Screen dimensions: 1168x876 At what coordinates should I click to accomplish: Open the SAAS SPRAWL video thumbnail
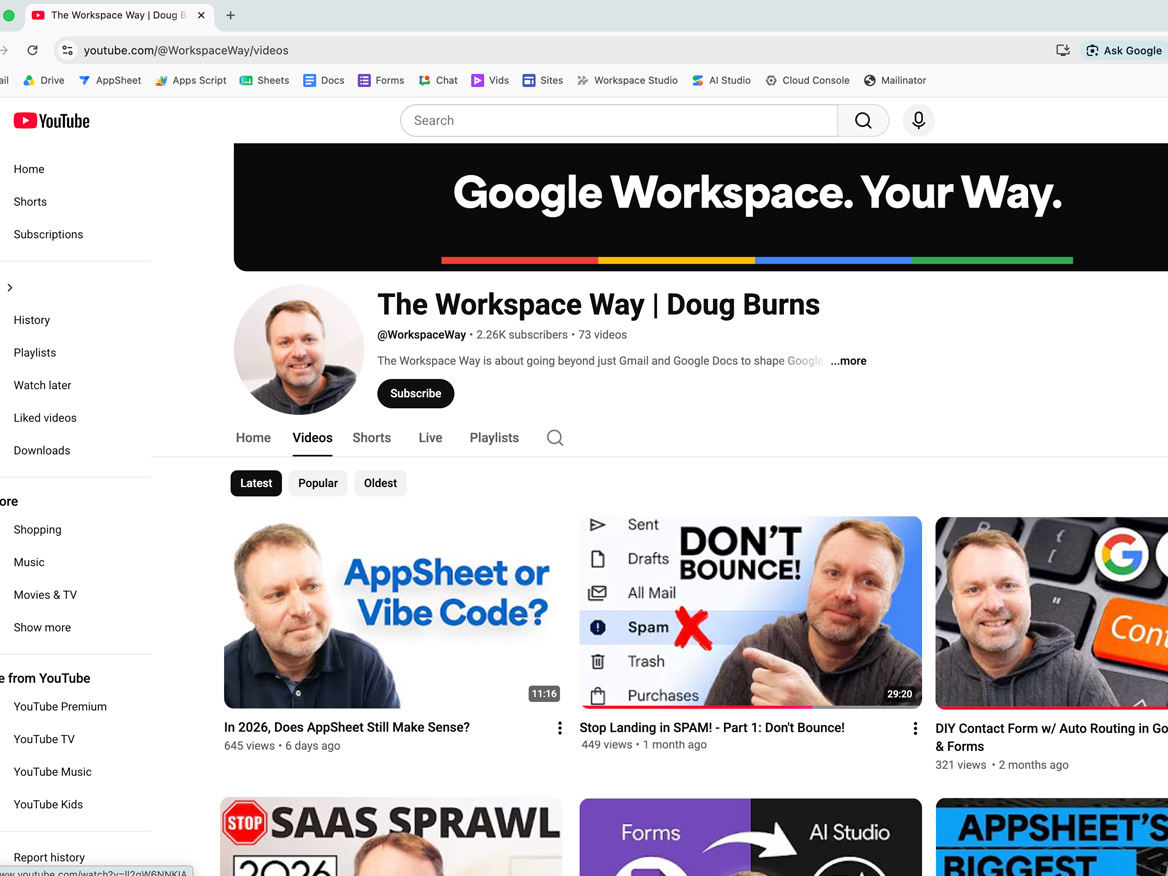[392, 837]
